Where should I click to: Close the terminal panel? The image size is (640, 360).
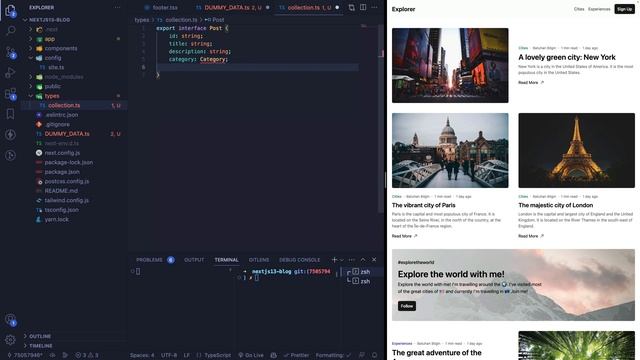coord(374,260)
